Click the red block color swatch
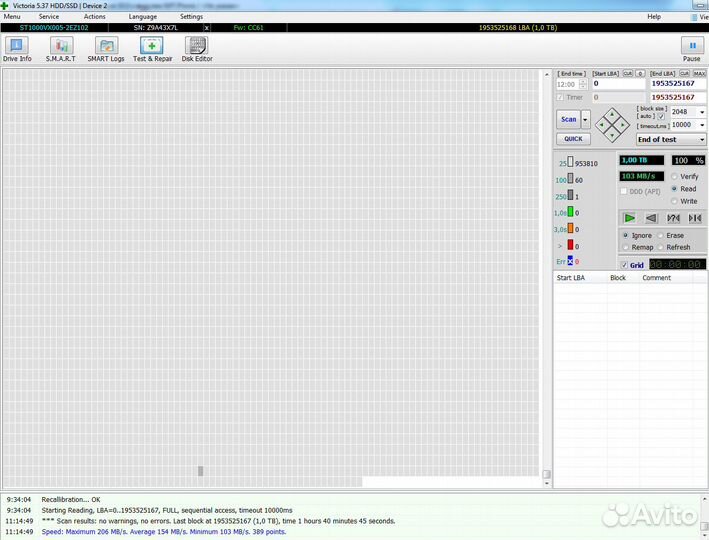The image size is (709, 540). pos(571,245)
